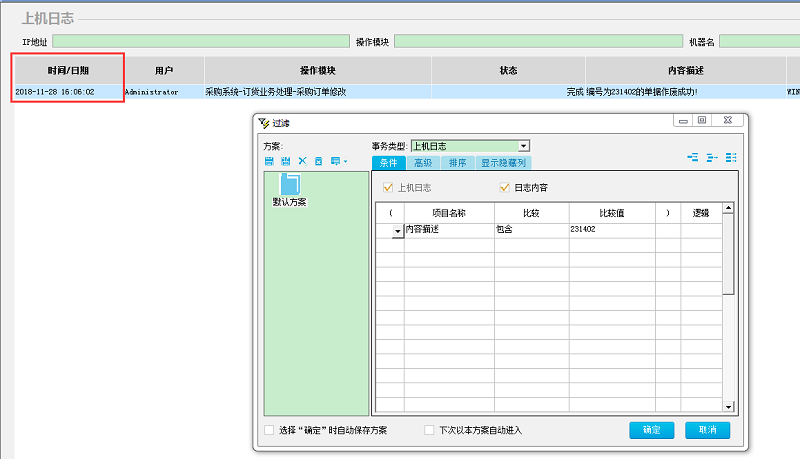Click the rightmost row-list icon above grid

(x=731, y=157)
